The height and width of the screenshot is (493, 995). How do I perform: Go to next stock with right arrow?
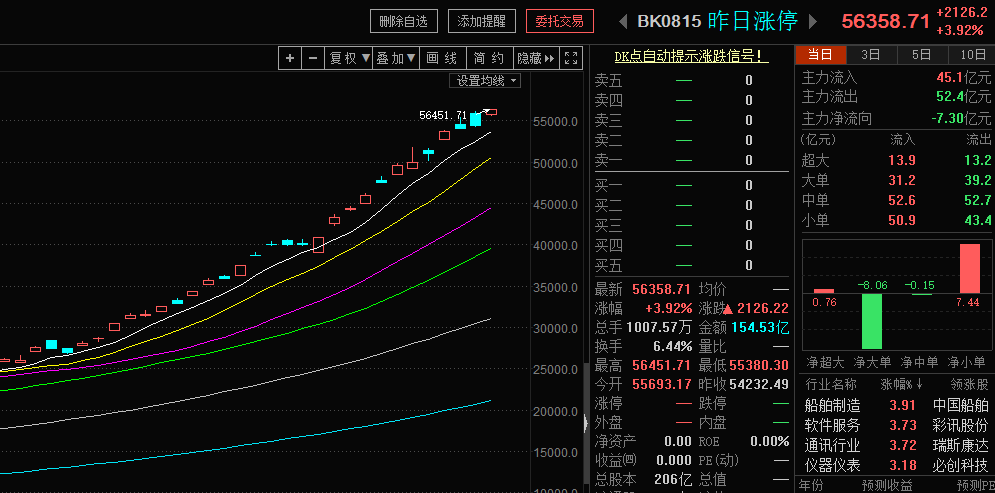(813, 21)
